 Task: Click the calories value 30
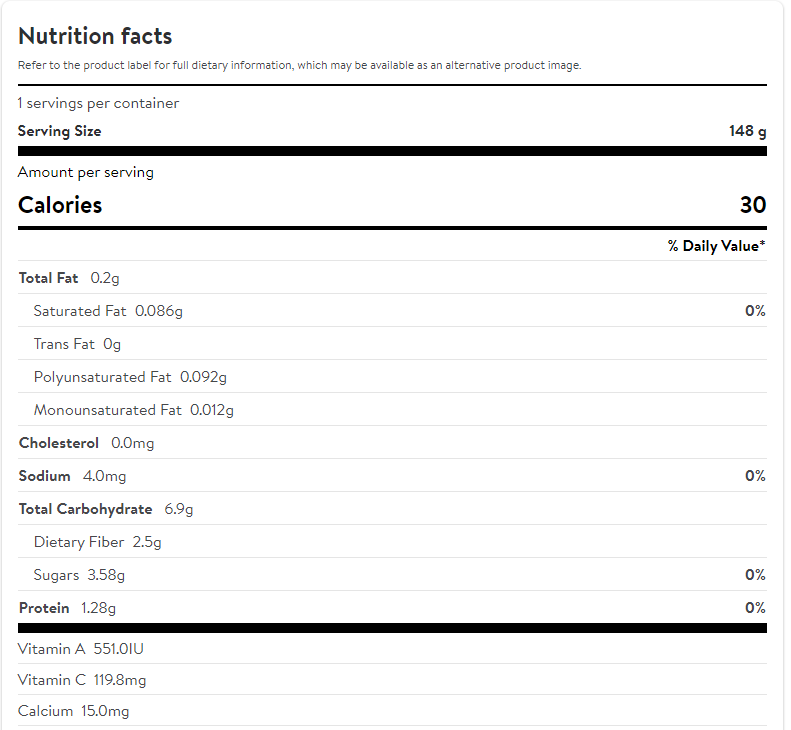(752, 205)
